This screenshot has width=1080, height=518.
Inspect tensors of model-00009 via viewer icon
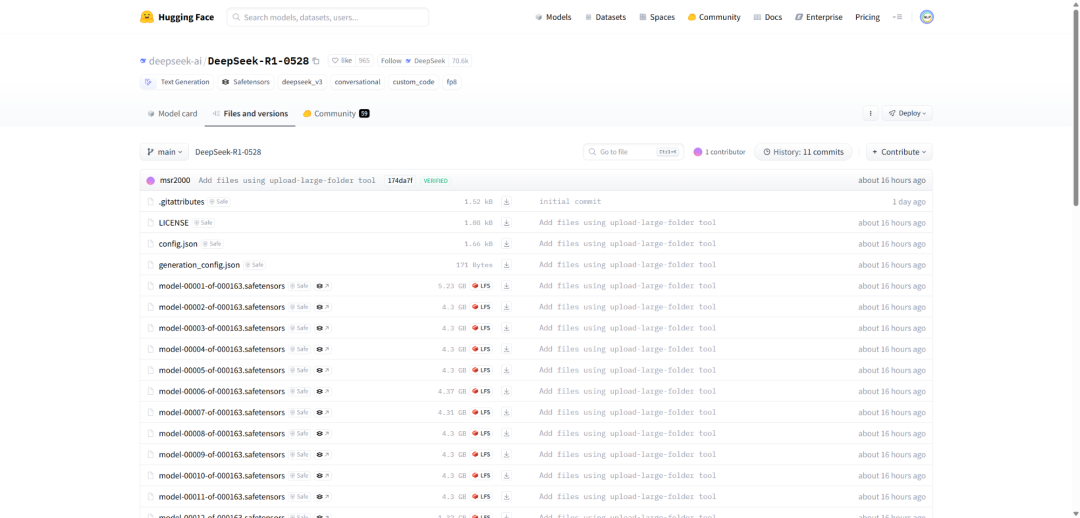point(323,455)
